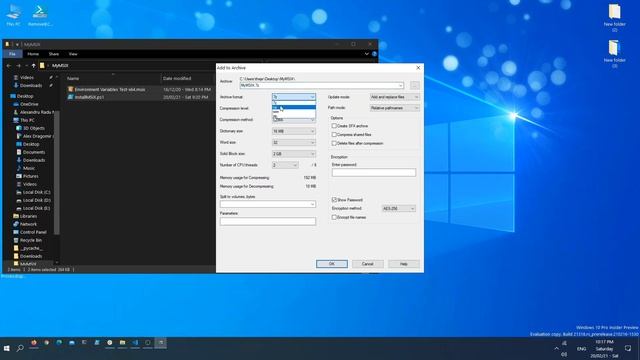Viewport: 640px width, 360px height.
Task: Expand the File Explorer ribbon chevron
Action: click(367, 54)
